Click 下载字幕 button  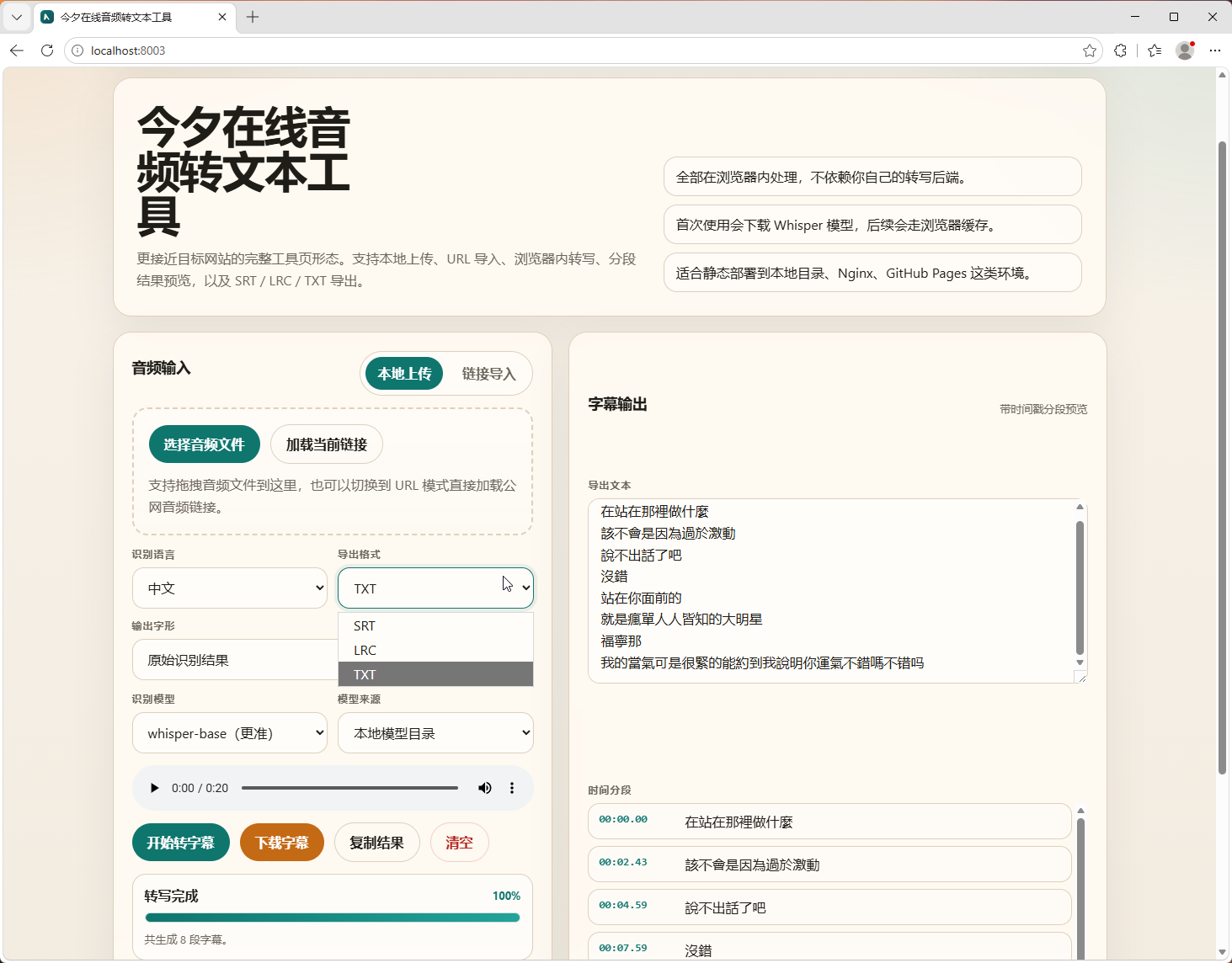(x=282, y=843)
